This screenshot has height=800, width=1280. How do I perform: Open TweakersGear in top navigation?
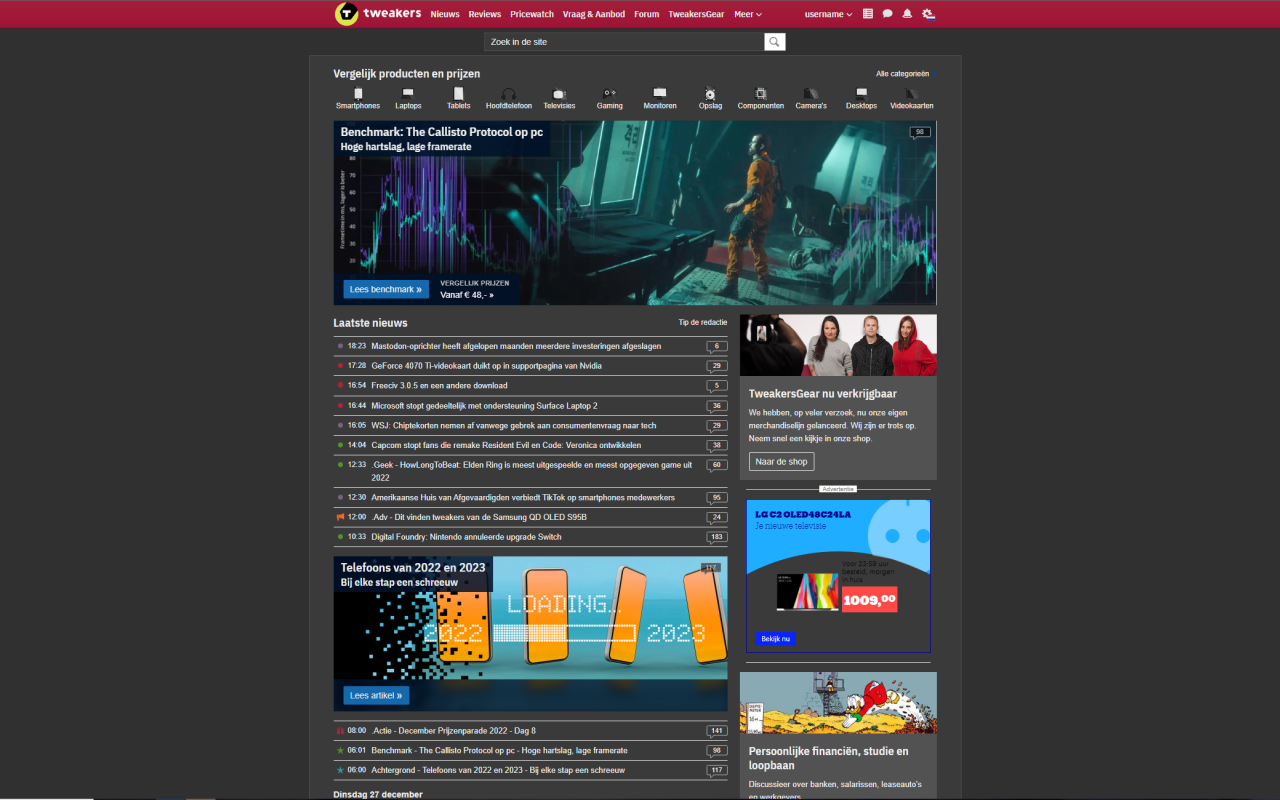tap(696, 14)
